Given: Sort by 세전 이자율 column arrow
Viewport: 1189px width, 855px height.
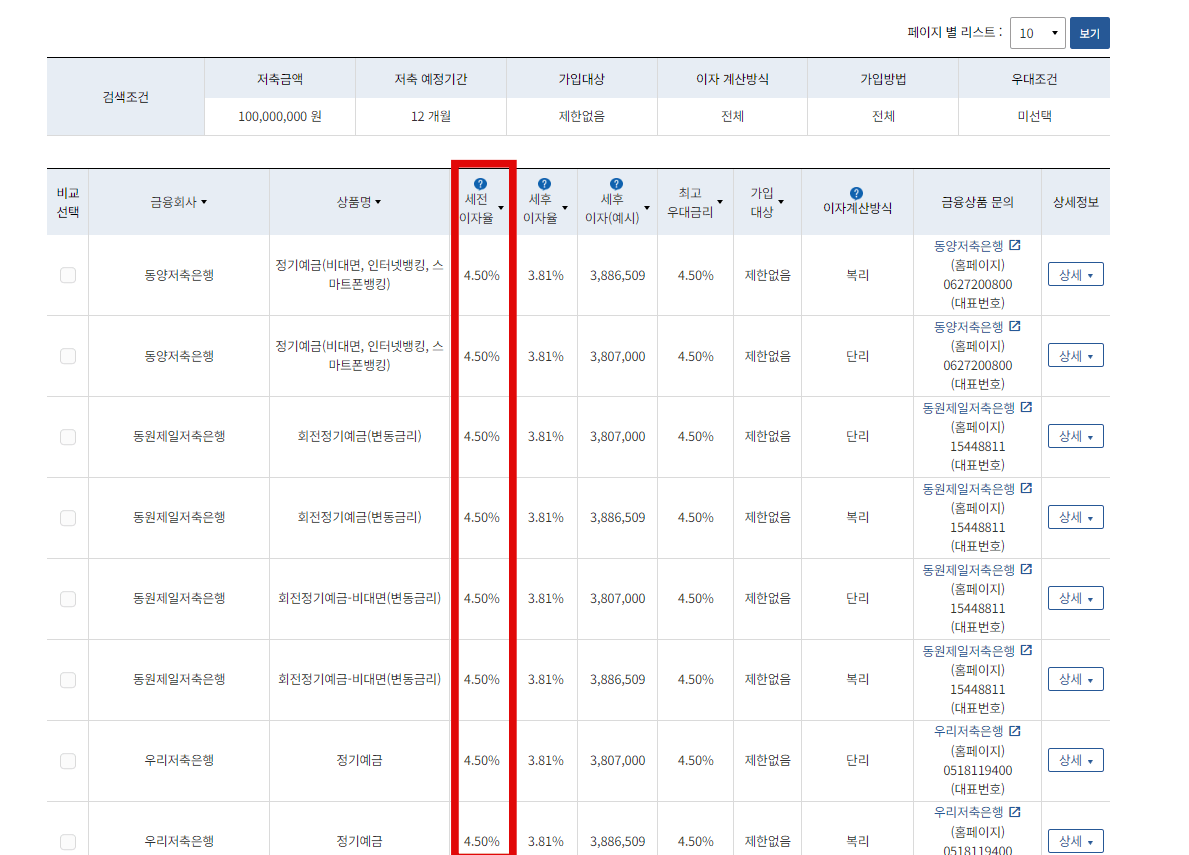Looking at the screenshot, I should pos(500,208).
